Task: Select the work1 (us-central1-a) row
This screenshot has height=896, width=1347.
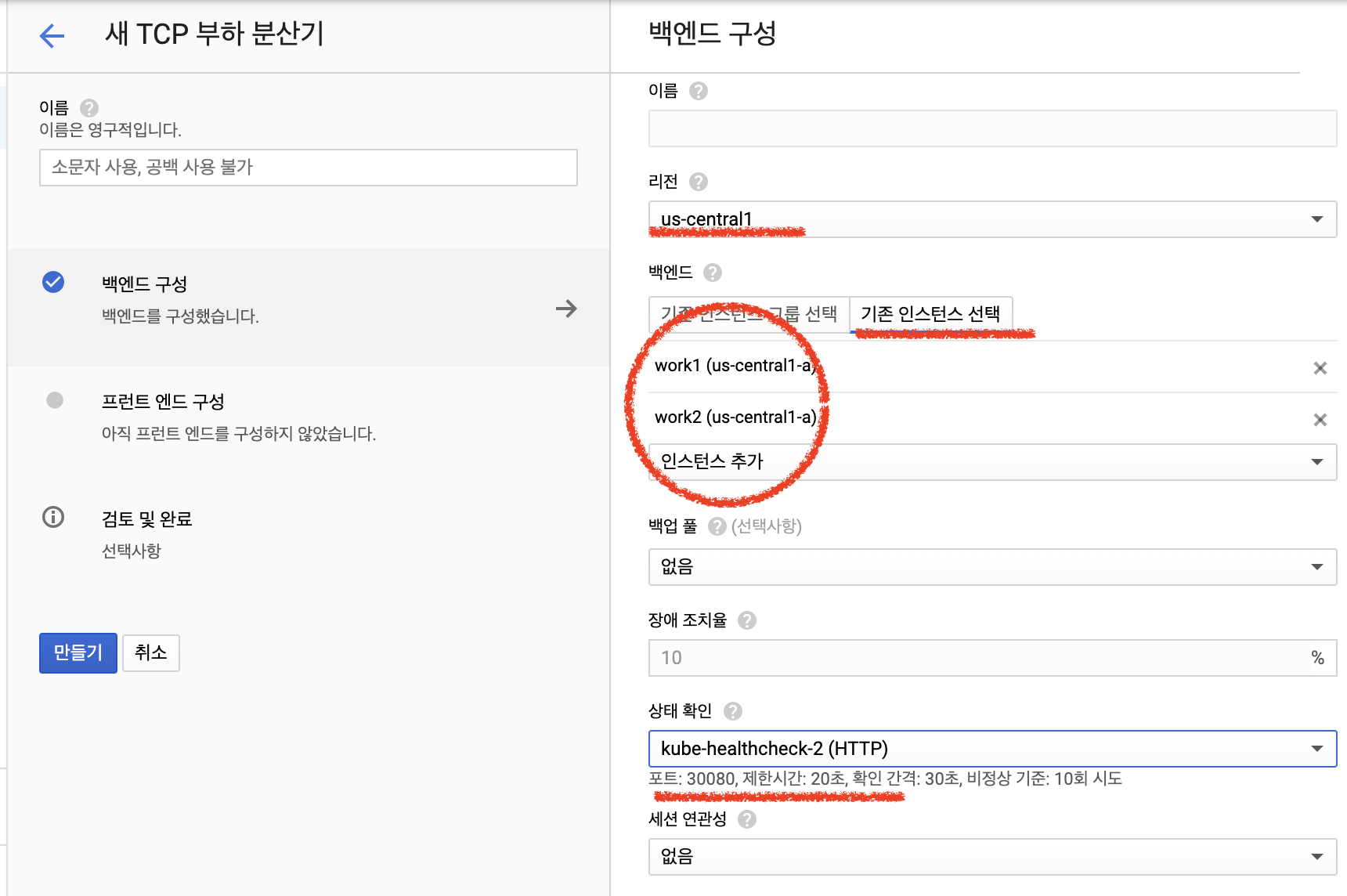Action: [x=992, y=367]
